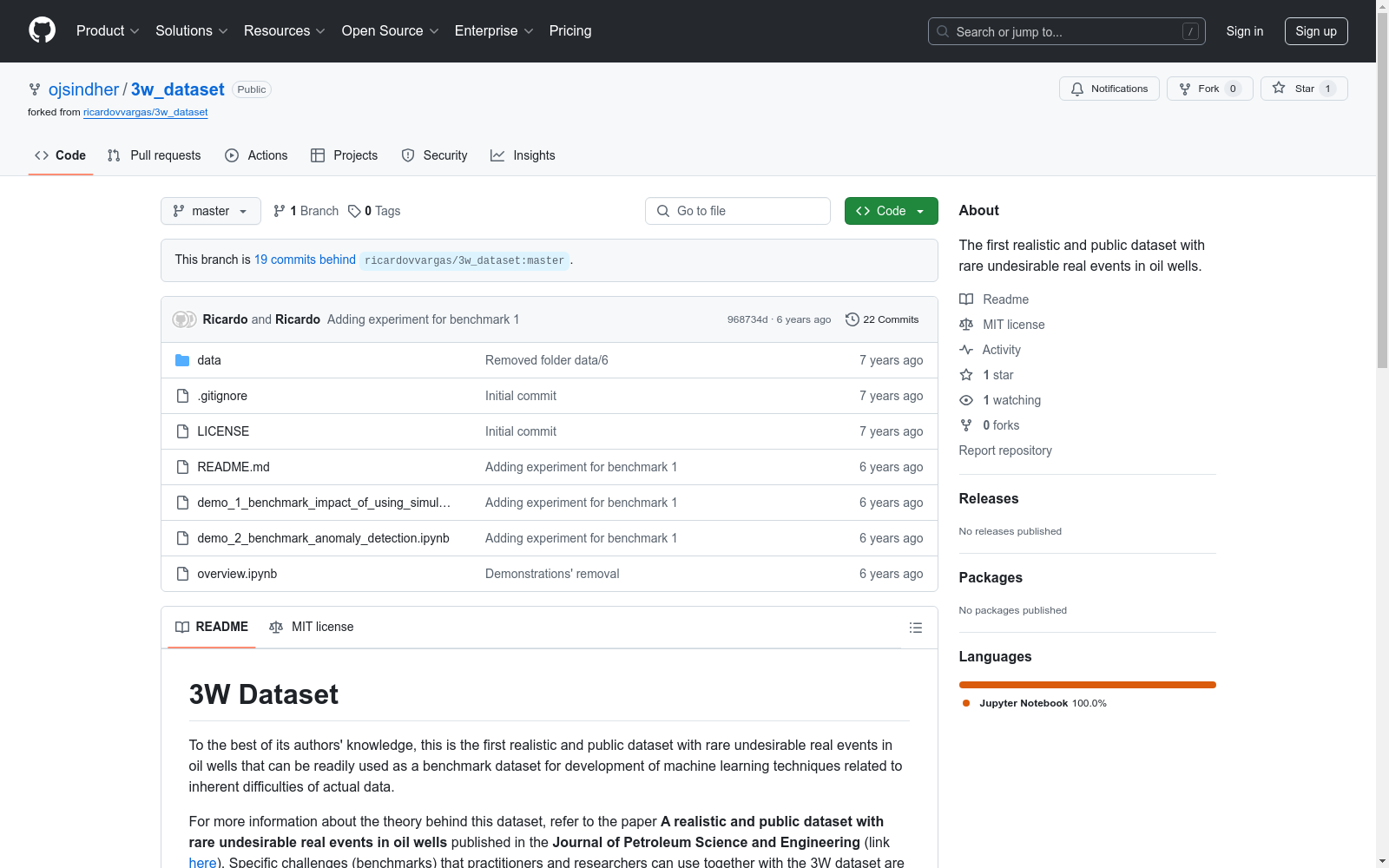Image resolution: width=1389 pixels, height=868 pixels.
Task: Open the GitHub homepage logo
Action: click(42, 30)
